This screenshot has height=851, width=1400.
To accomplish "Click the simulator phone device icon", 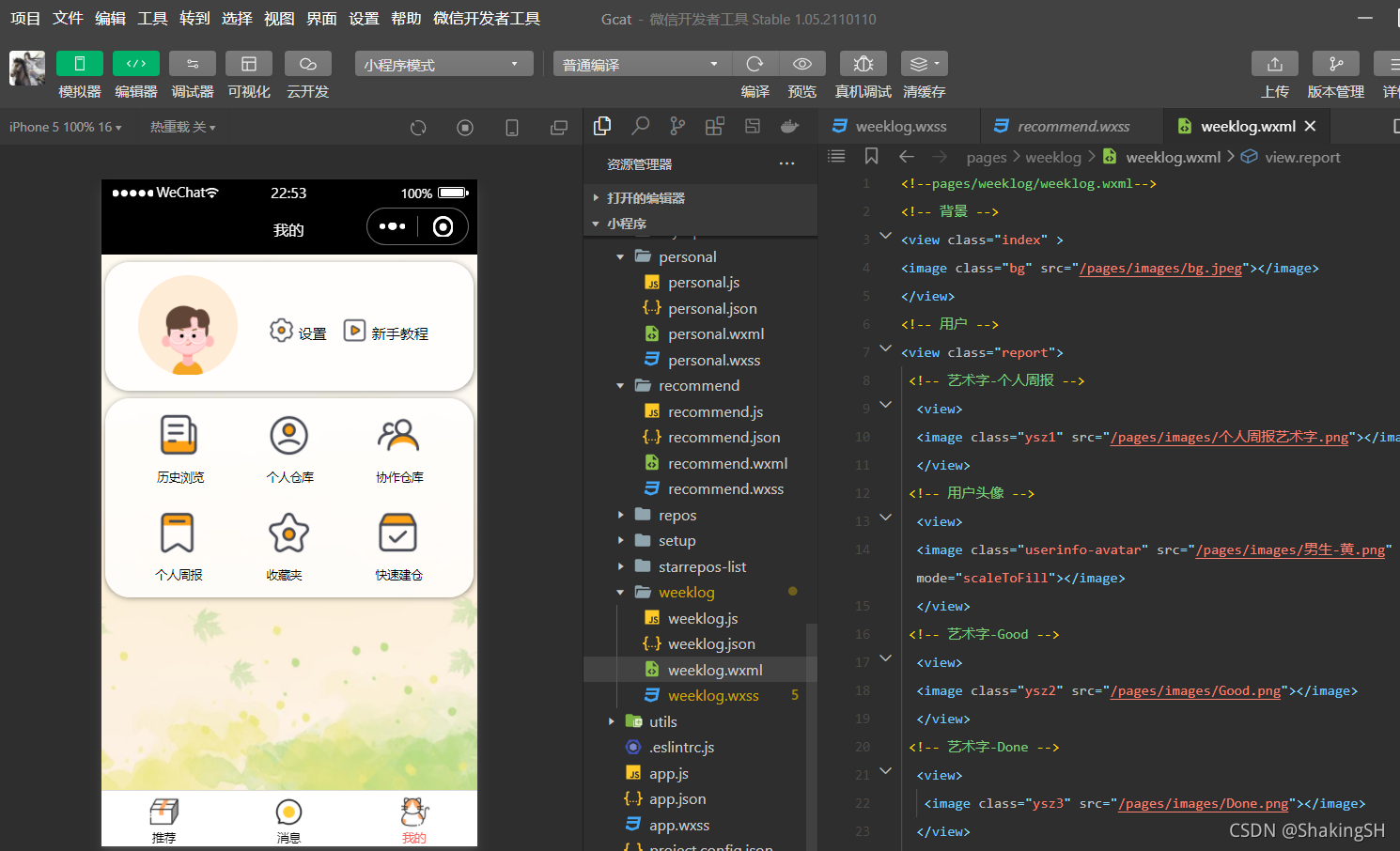I will (x=512, y=128).
